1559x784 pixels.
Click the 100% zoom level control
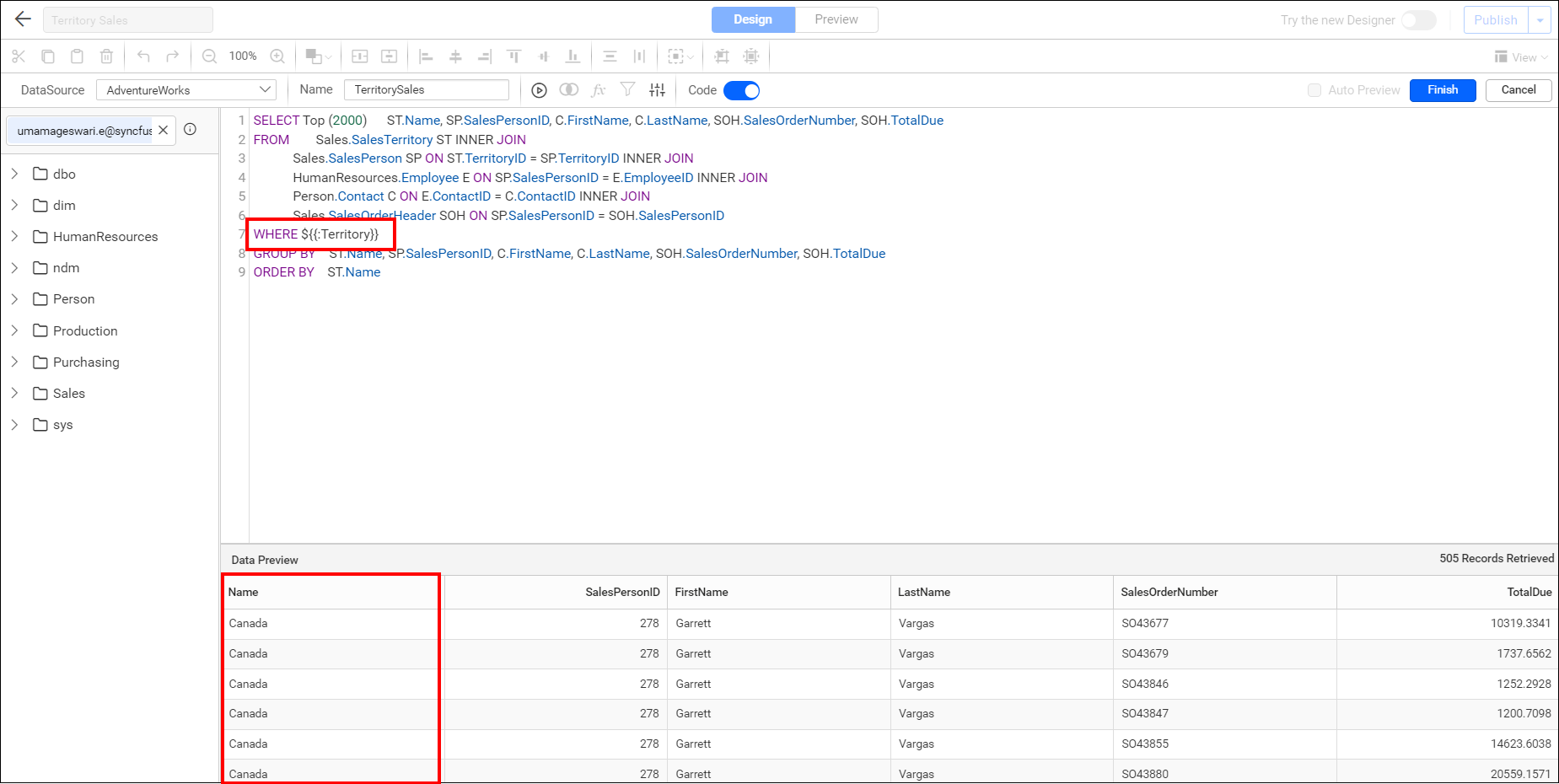[x=243, y=56]
